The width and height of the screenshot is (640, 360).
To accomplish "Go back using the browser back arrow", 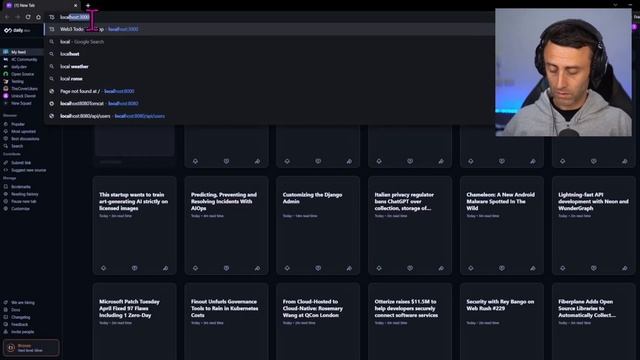I will point(7,17).
